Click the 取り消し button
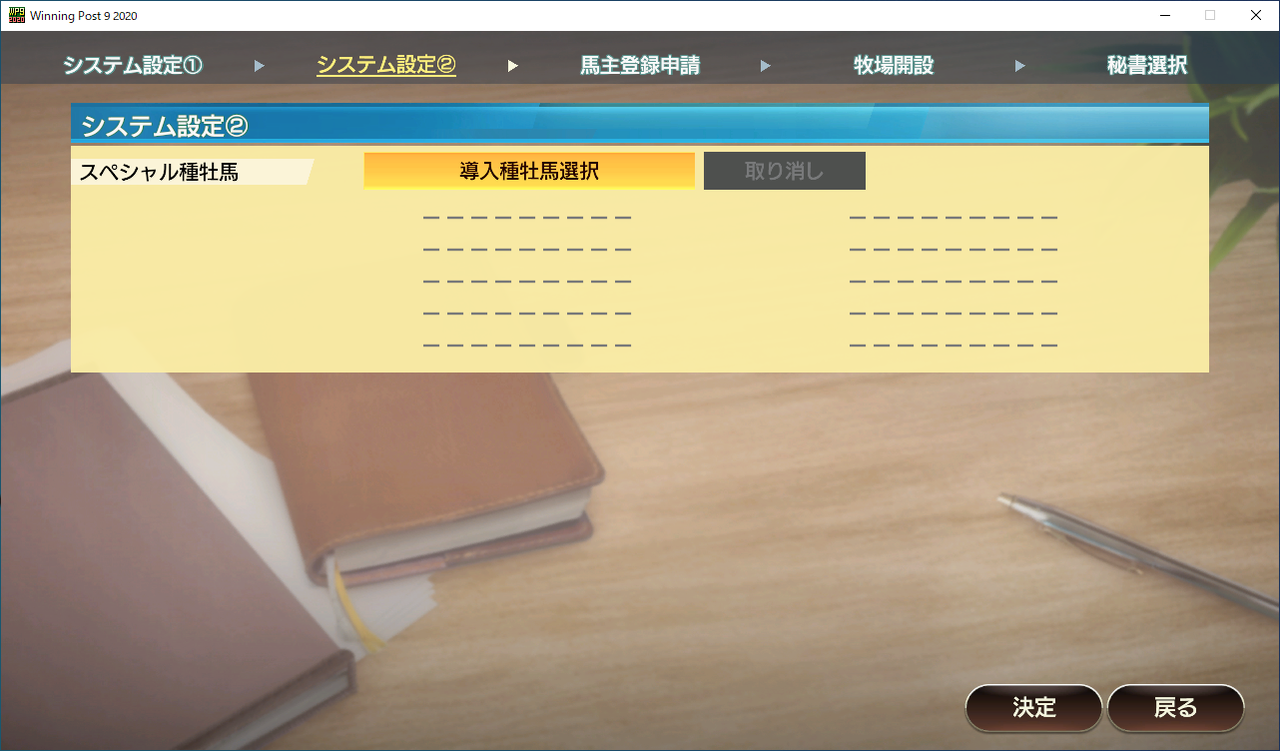 point(784,170)
